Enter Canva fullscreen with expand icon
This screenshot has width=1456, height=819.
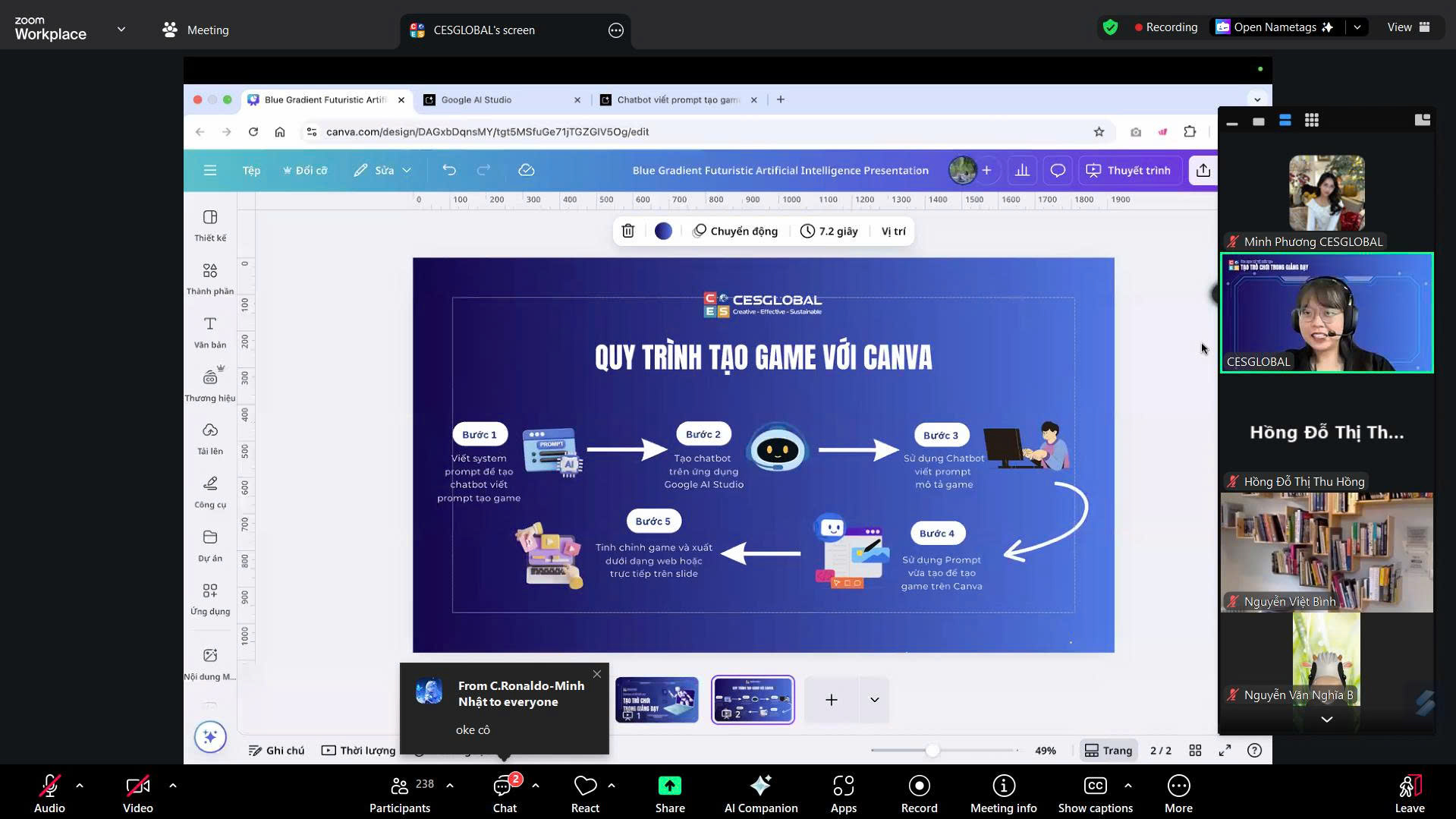[1225, 750]
